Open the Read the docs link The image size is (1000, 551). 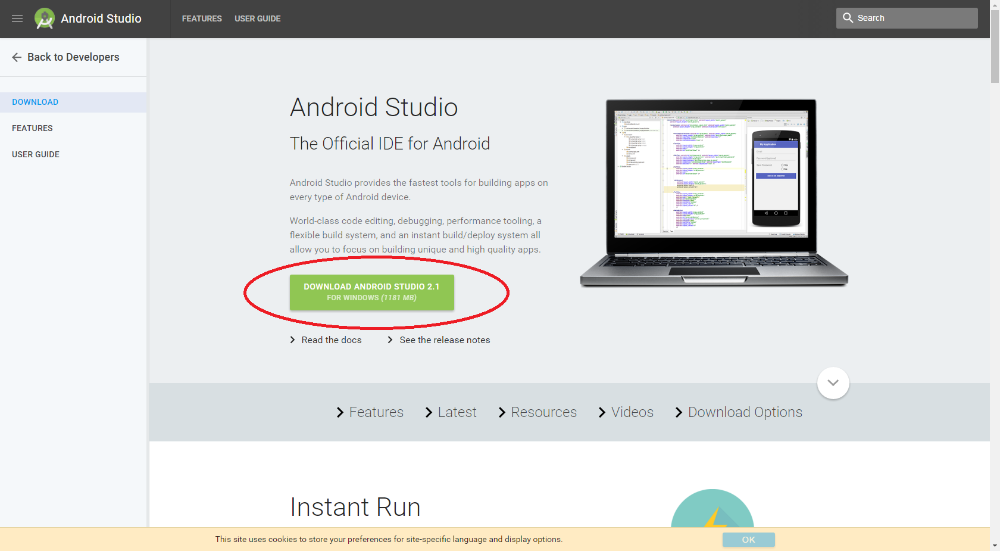[326, 340]
